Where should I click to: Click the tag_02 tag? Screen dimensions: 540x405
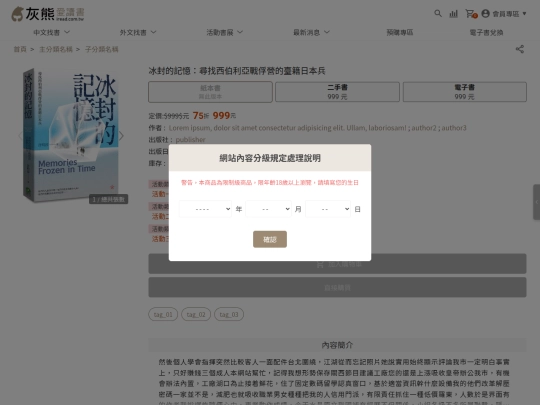[x=196, y=314]
